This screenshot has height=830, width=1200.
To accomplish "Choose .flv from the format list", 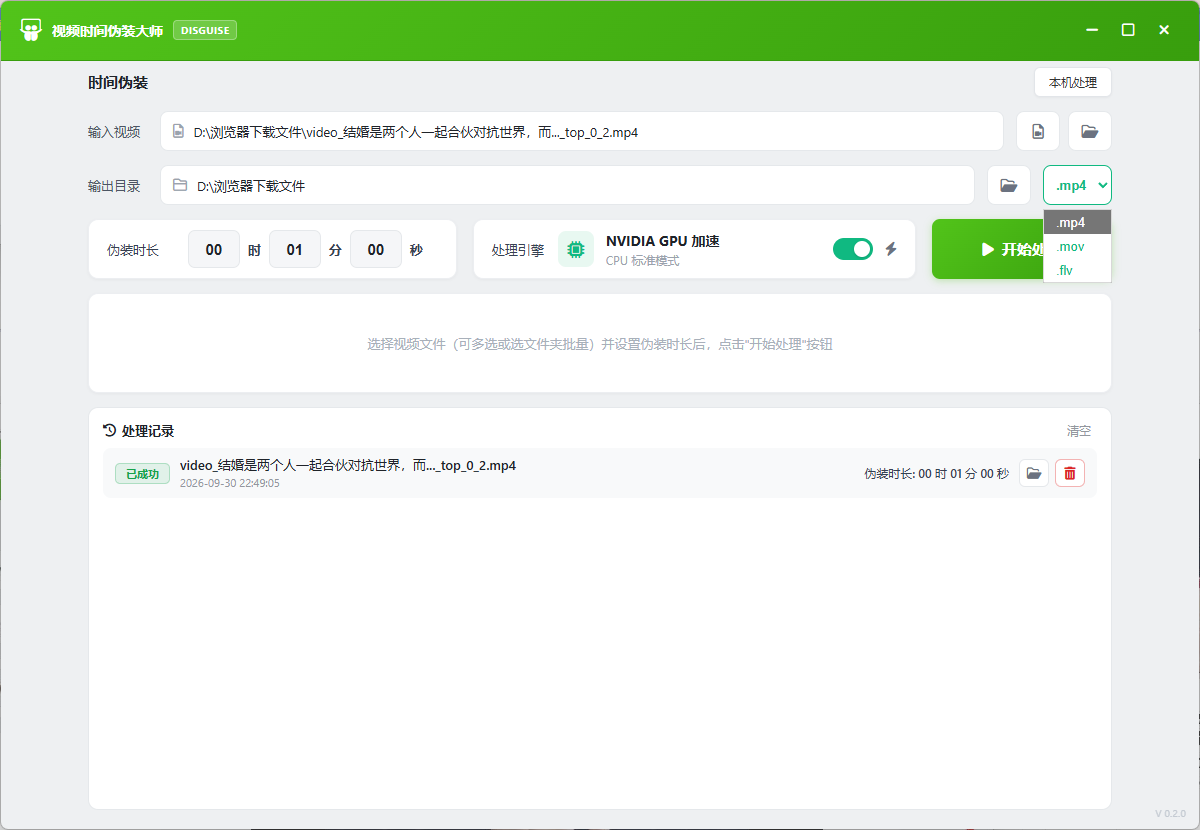I will pyautogui.click(x=1077, y=270).
